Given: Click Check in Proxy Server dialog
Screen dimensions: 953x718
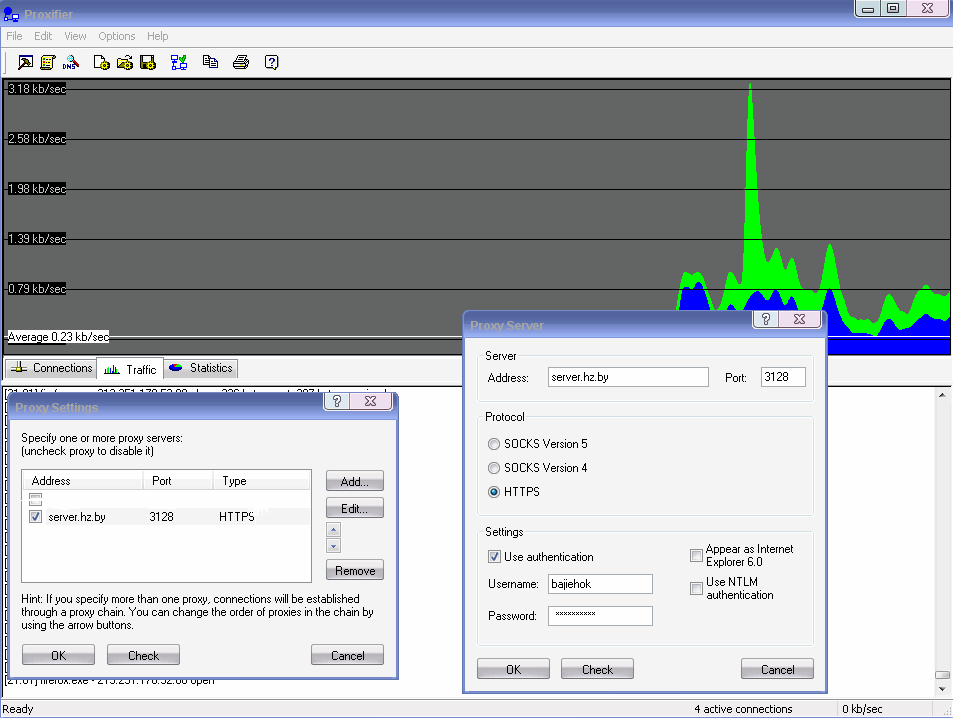Looking at the screenshot, I should tap(597, 669).
